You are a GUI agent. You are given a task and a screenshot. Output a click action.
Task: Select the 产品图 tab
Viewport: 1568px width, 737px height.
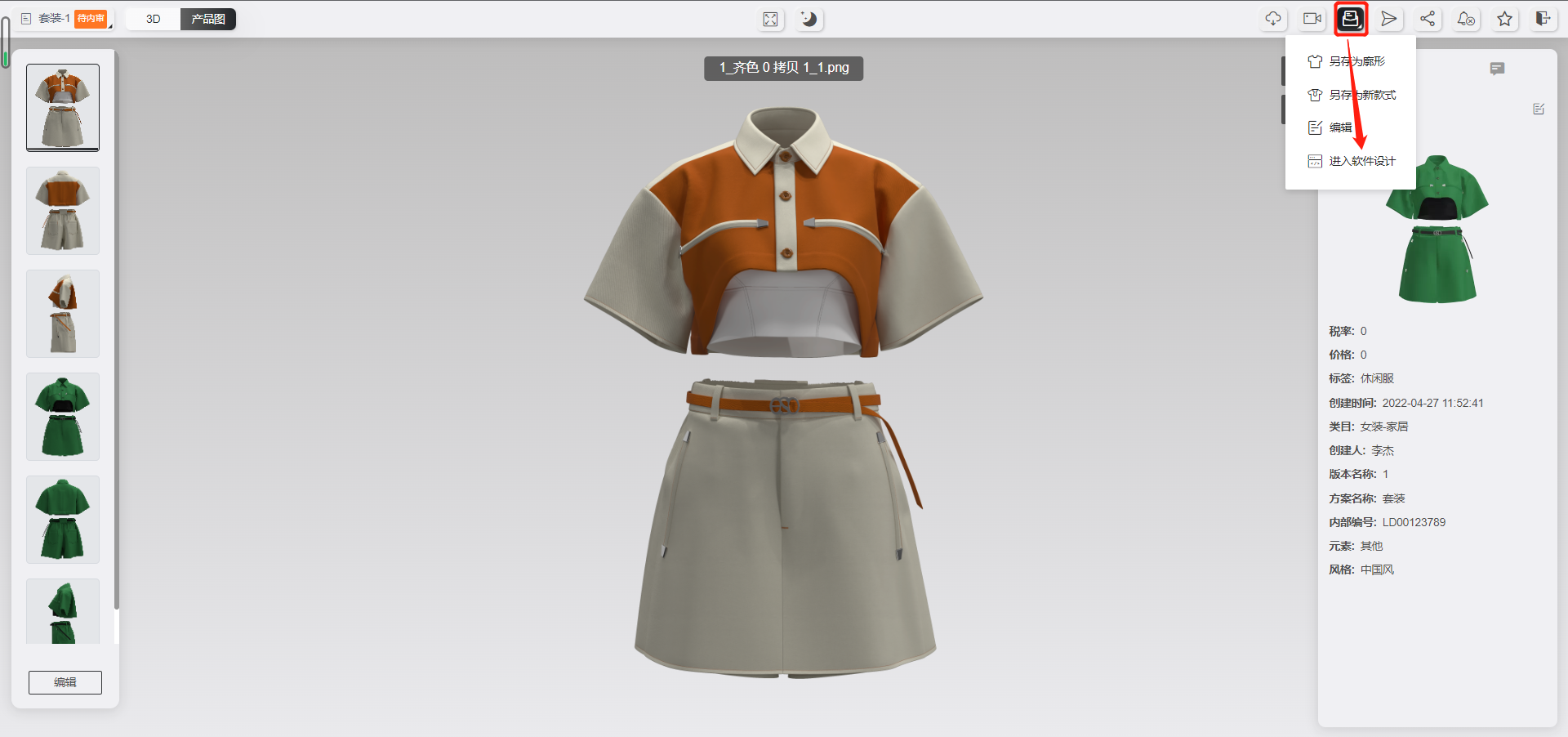(x=208, y=19)
